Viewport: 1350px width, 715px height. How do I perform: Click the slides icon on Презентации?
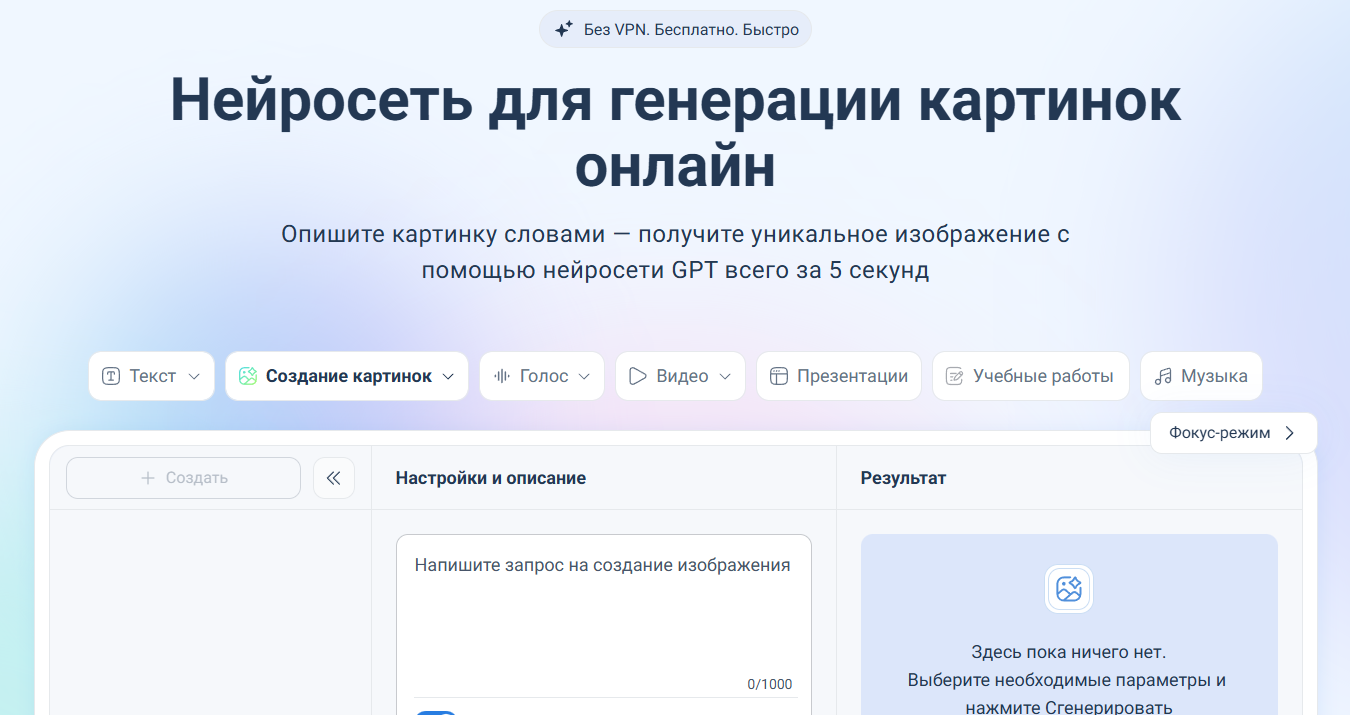(779, 376)
